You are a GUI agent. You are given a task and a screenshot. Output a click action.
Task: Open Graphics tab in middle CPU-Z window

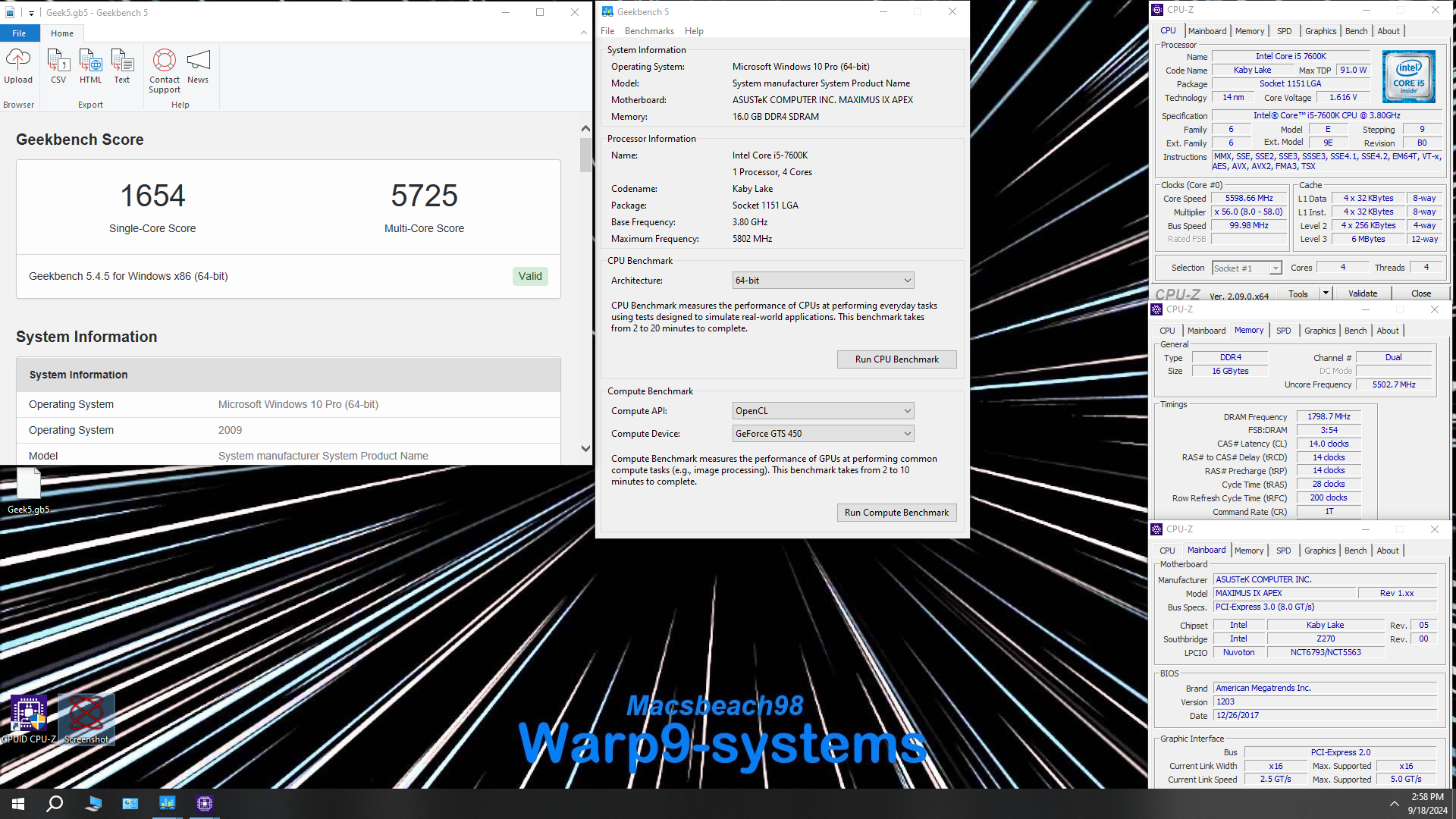1319,331
